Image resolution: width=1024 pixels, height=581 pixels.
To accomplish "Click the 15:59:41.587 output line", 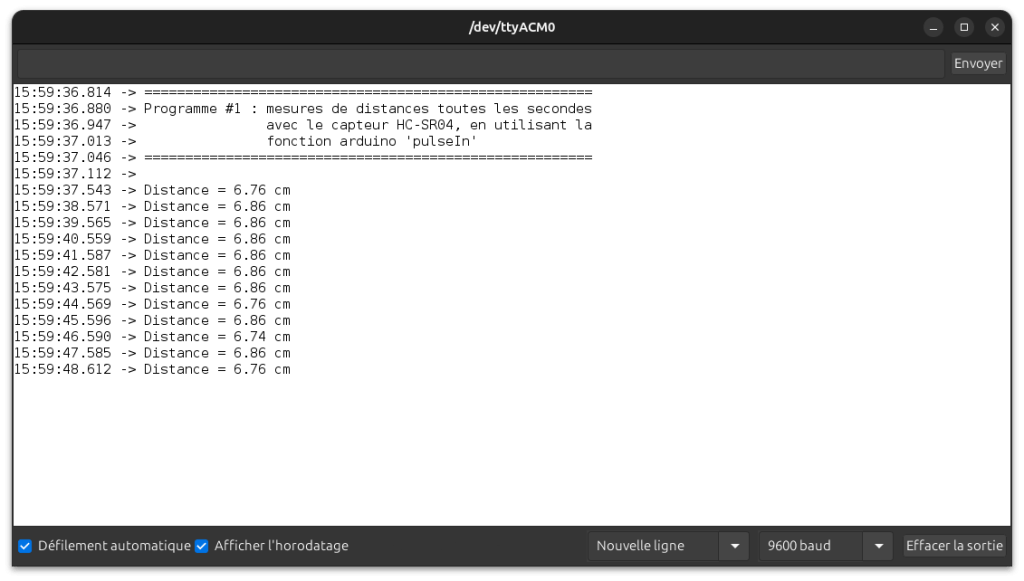I will 152,255.
